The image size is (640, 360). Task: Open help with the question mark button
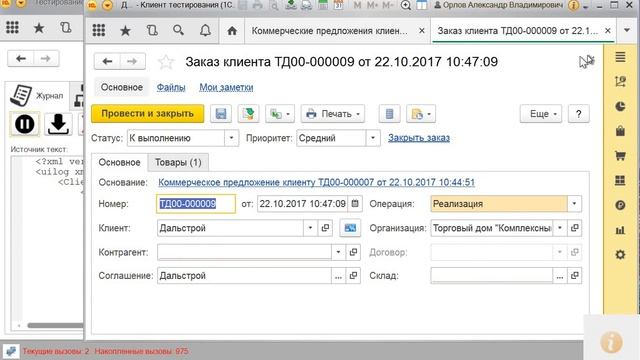point(578,113)
